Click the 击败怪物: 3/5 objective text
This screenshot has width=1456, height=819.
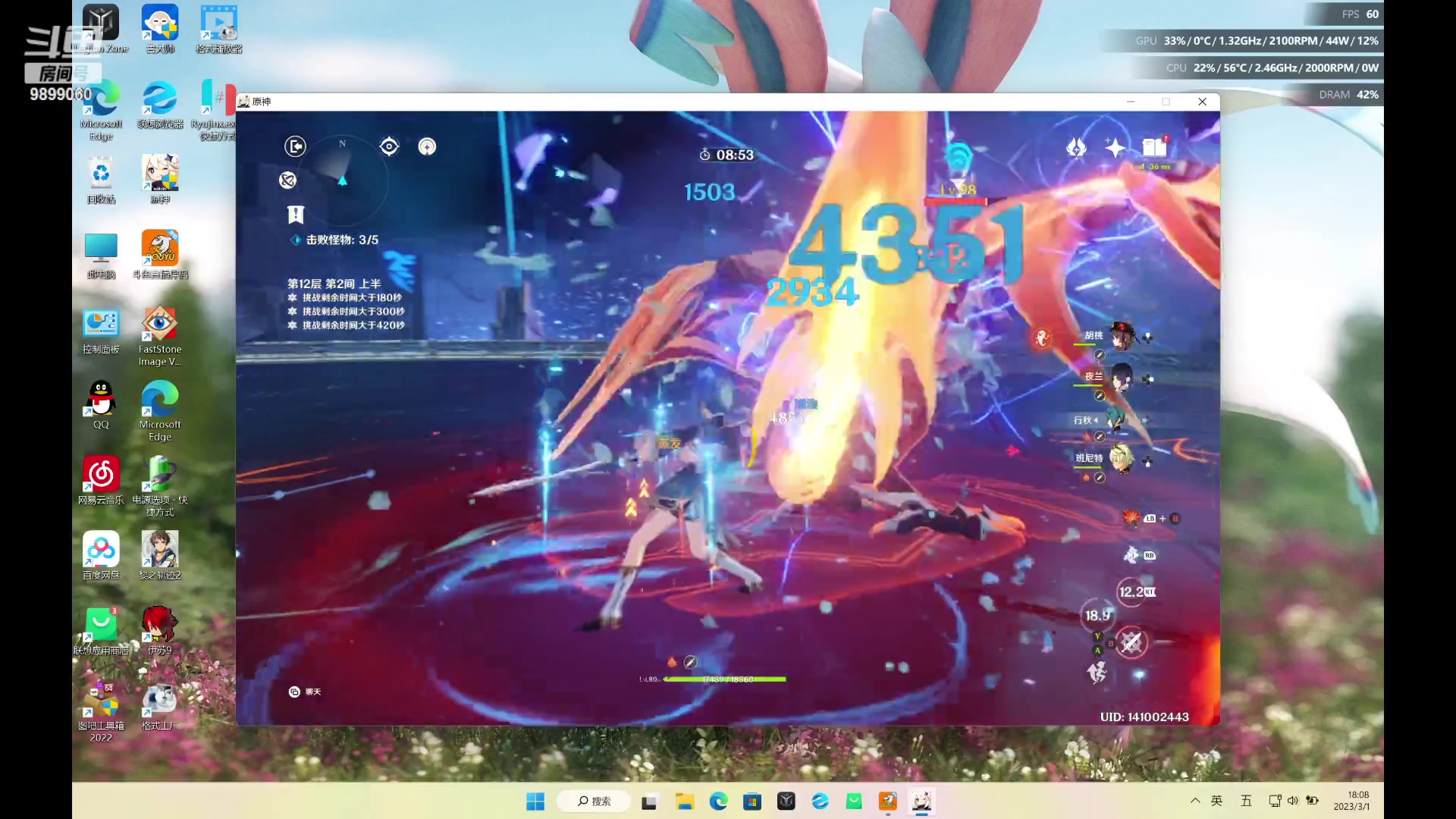pyautogui.click(x=342, y=240)
